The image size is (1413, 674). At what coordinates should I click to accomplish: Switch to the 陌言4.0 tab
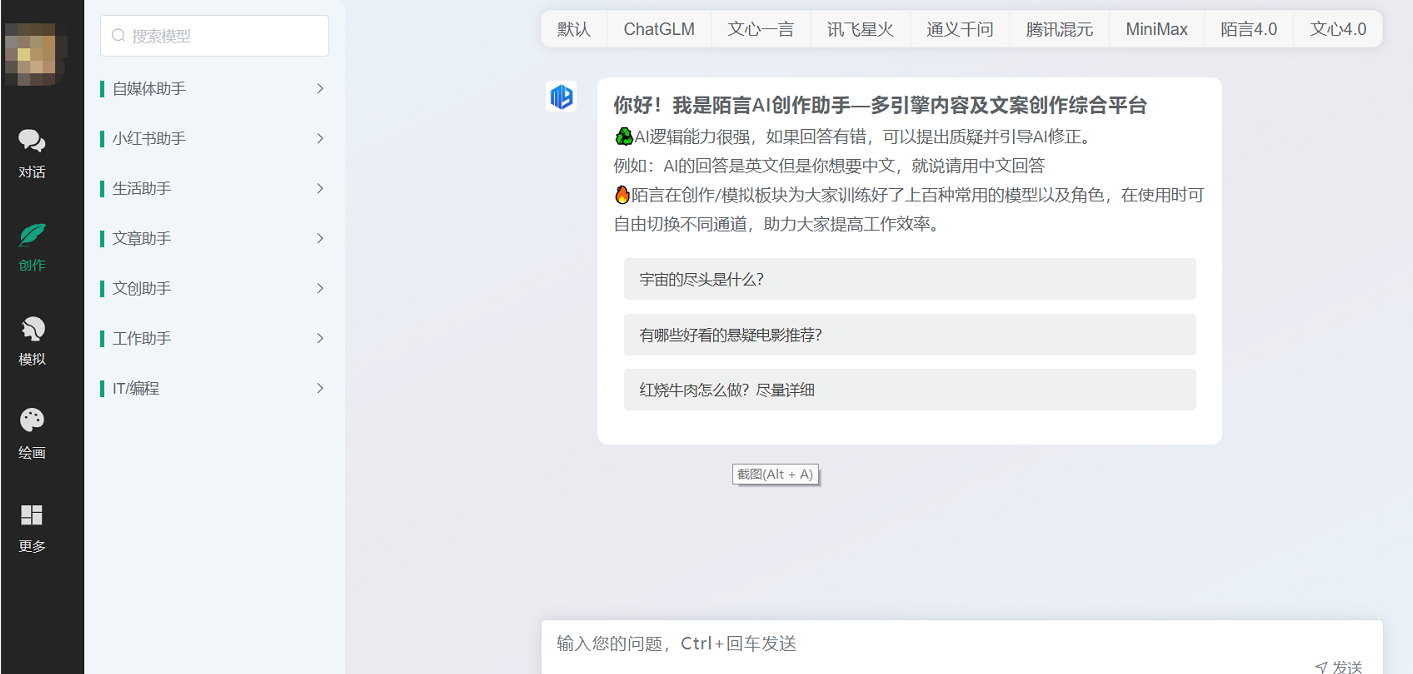pyautogui.click(x=1249, y=29)
